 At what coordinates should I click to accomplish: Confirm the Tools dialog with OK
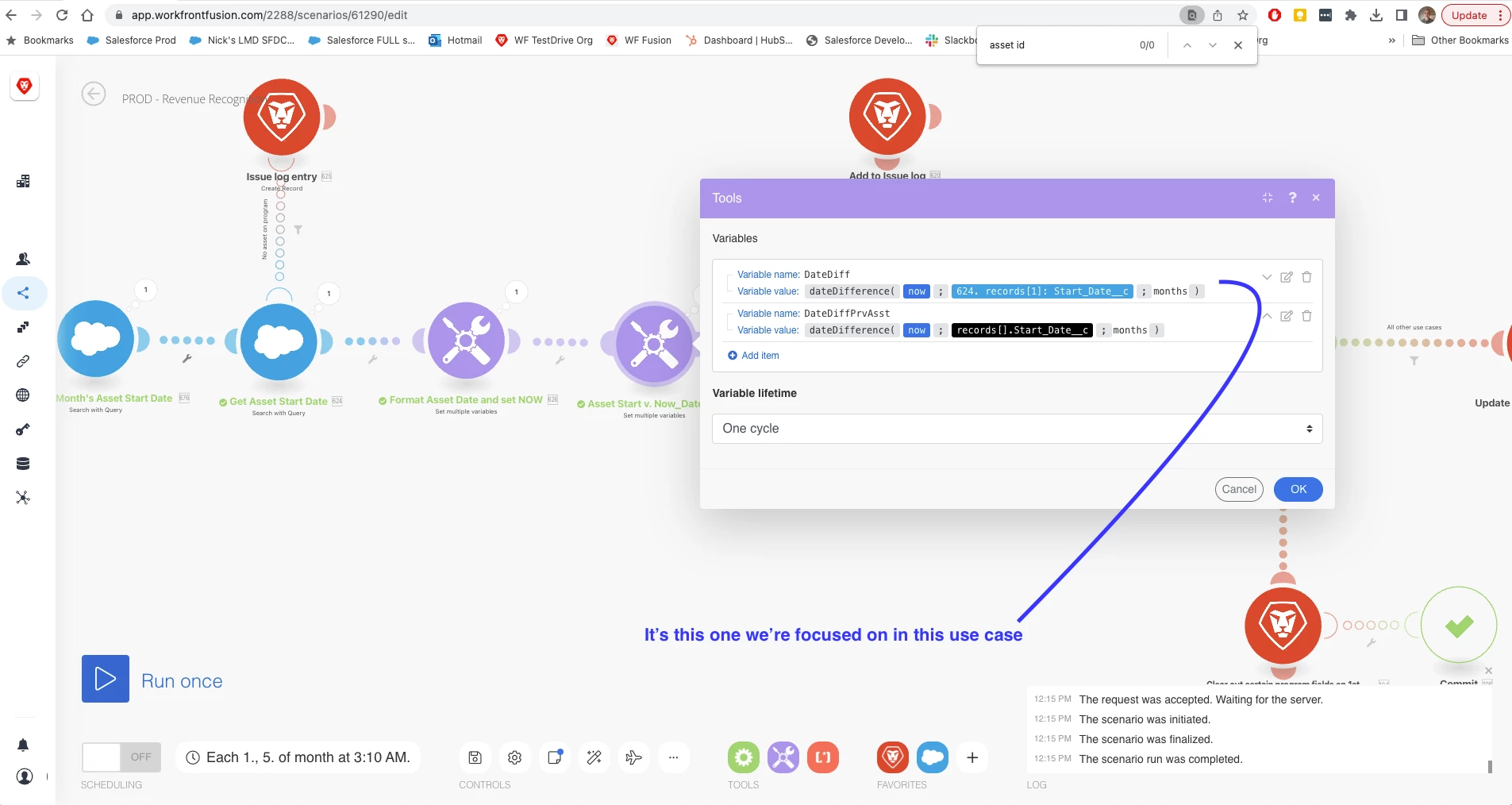point(1298,489)
